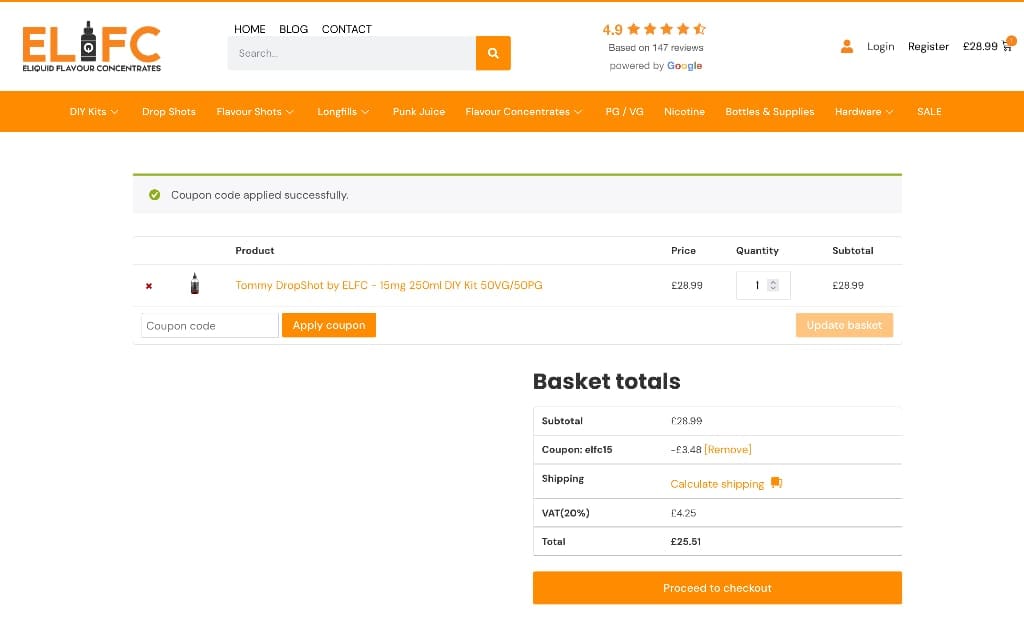This screenshot has width=1024, height=637.
Task: Click the green success checkmark icon
Action: (154, 195)
